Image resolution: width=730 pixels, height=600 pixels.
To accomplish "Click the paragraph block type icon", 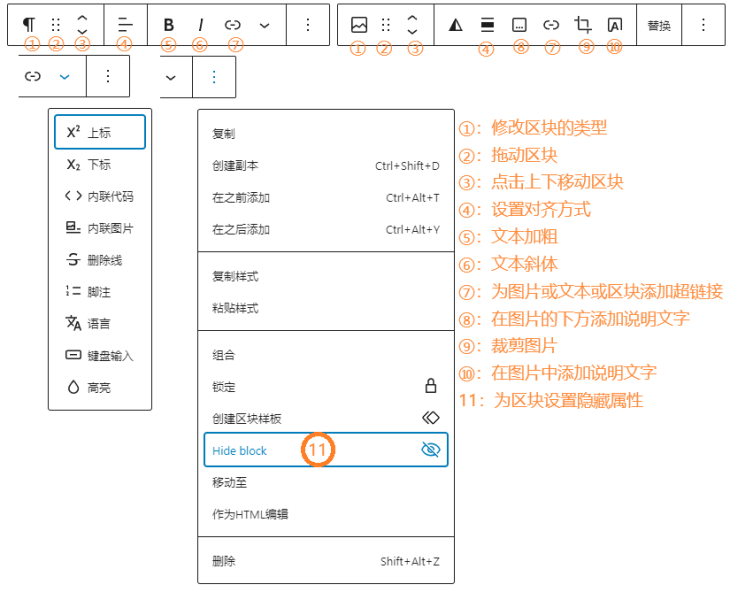I will click(x=29, y=24).
